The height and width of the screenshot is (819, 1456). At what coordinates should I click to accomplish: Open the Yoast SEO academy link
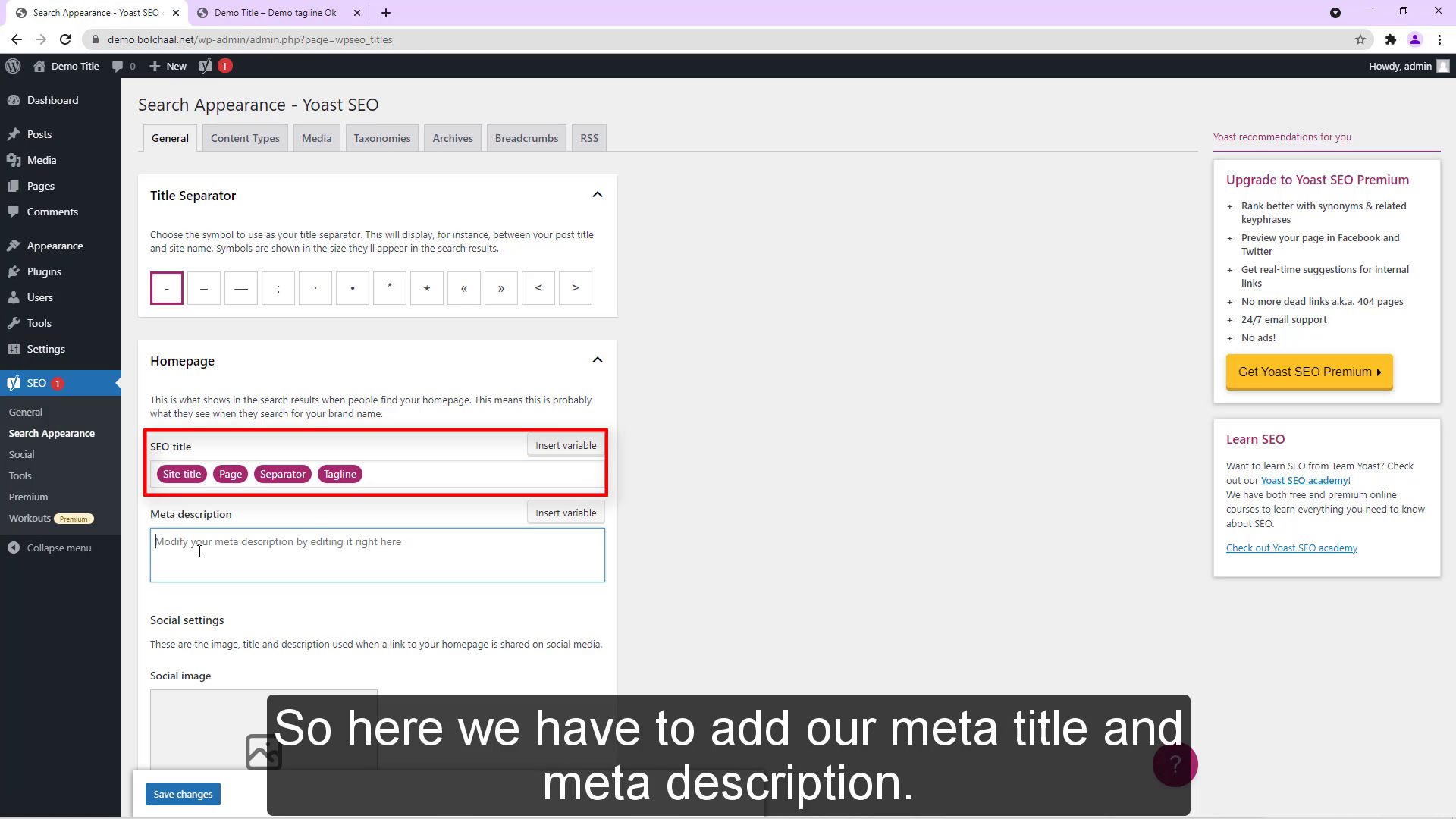[x=1304, y=480]
